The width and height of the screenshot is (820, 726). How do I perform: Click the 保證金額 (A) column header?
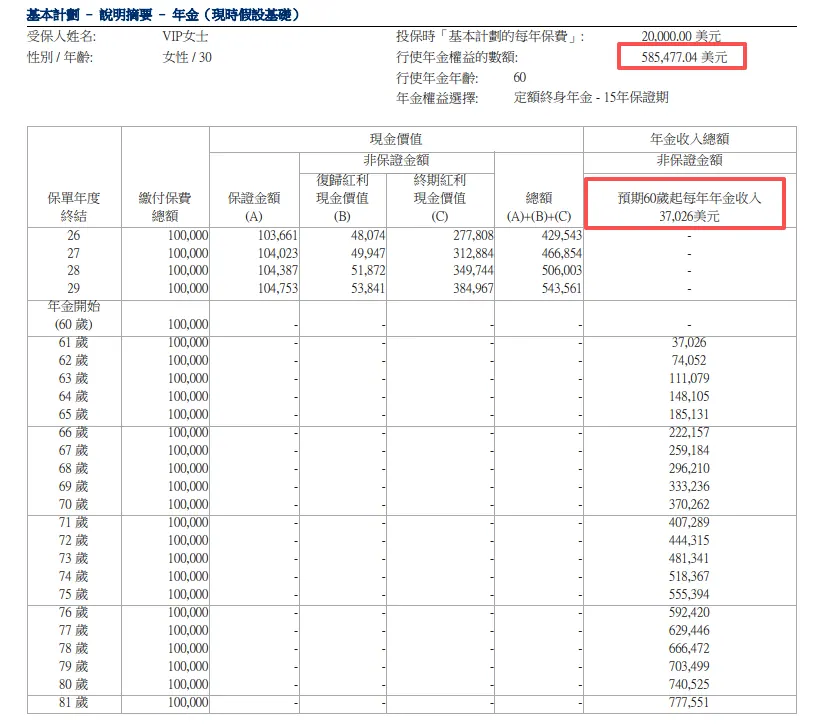click(x=254, y=207)
